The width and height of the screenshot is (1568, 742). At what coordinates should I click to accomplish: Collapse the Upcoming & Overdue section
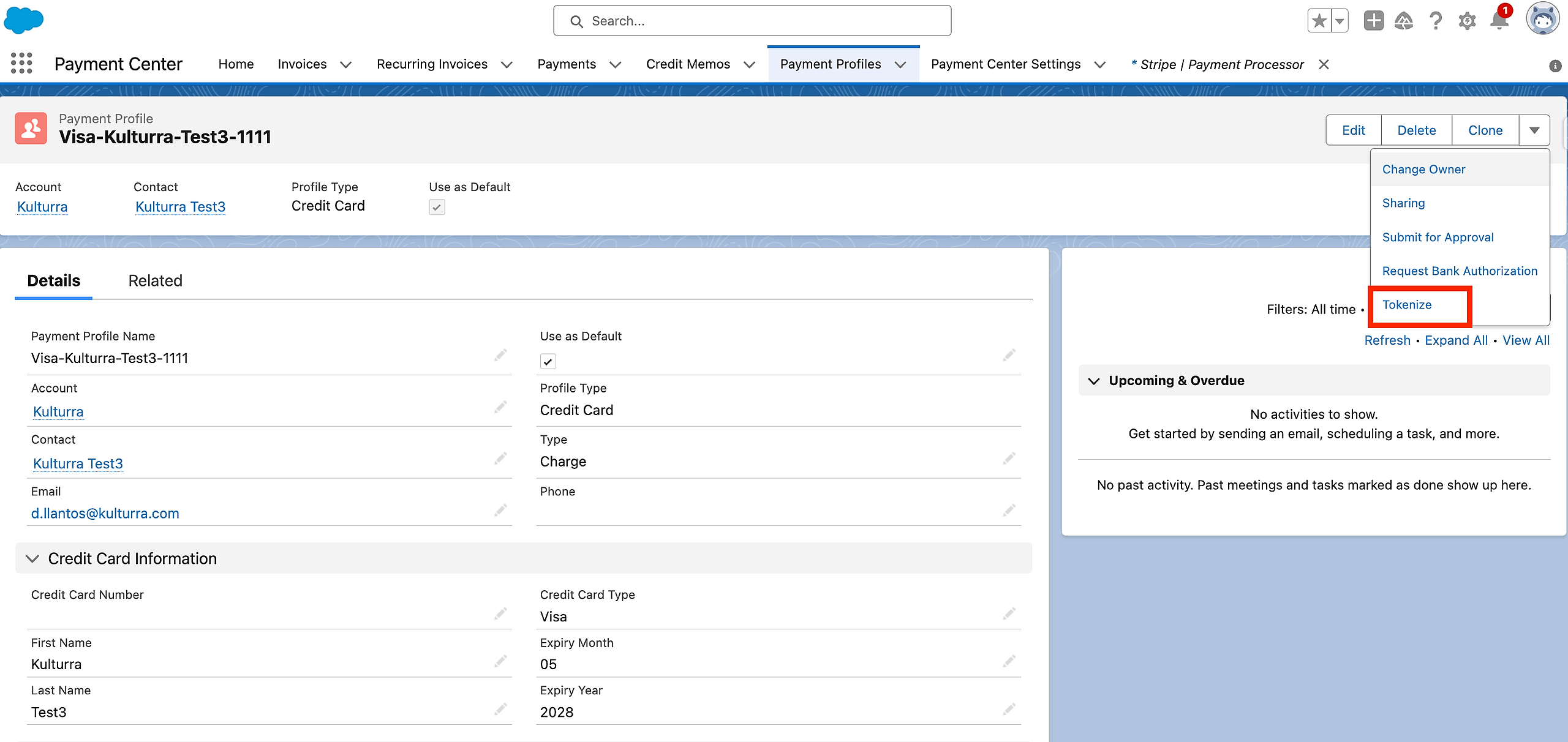coord(1094,381)
